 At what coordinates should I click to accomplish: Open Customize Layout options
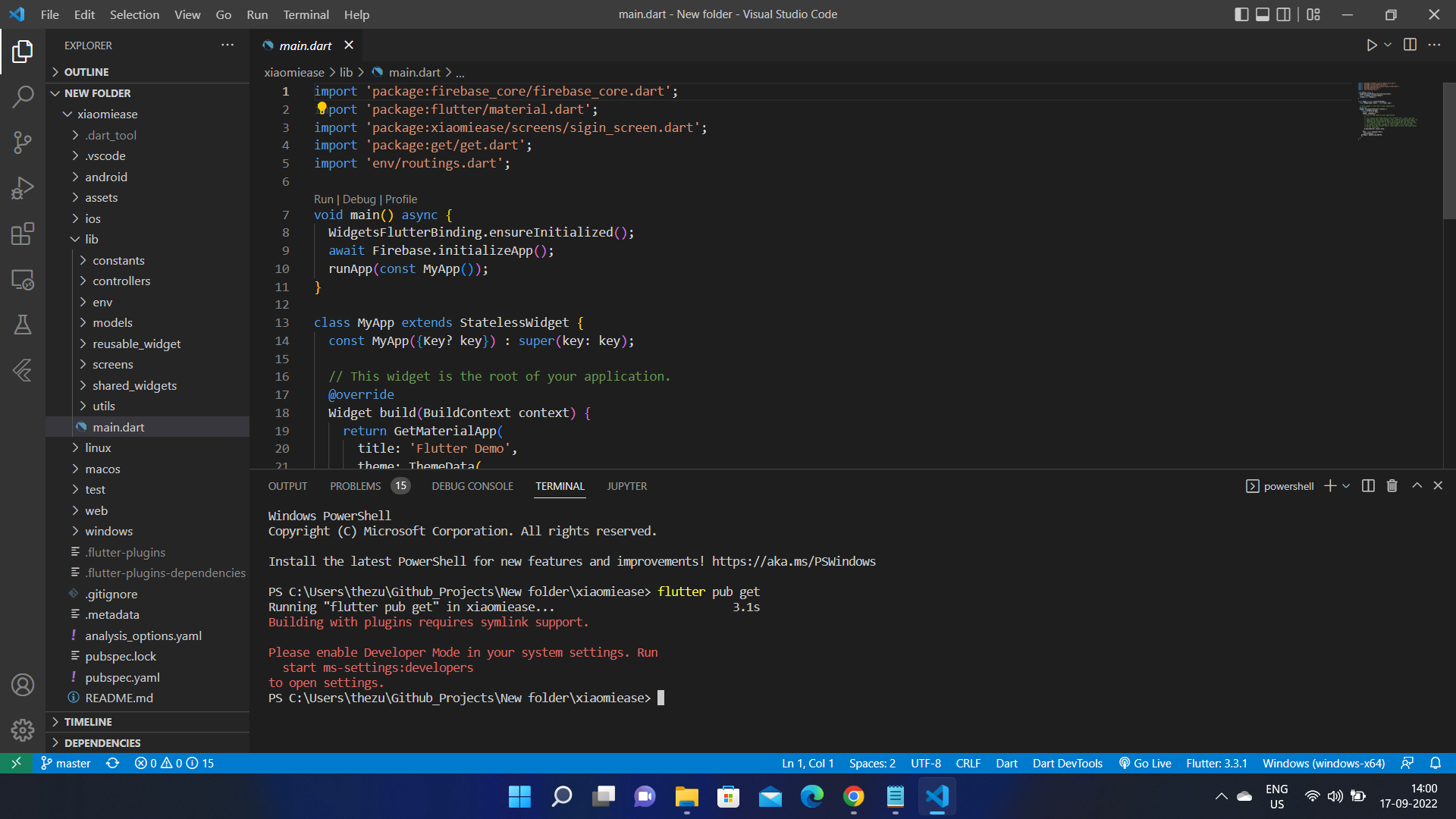1313,14
